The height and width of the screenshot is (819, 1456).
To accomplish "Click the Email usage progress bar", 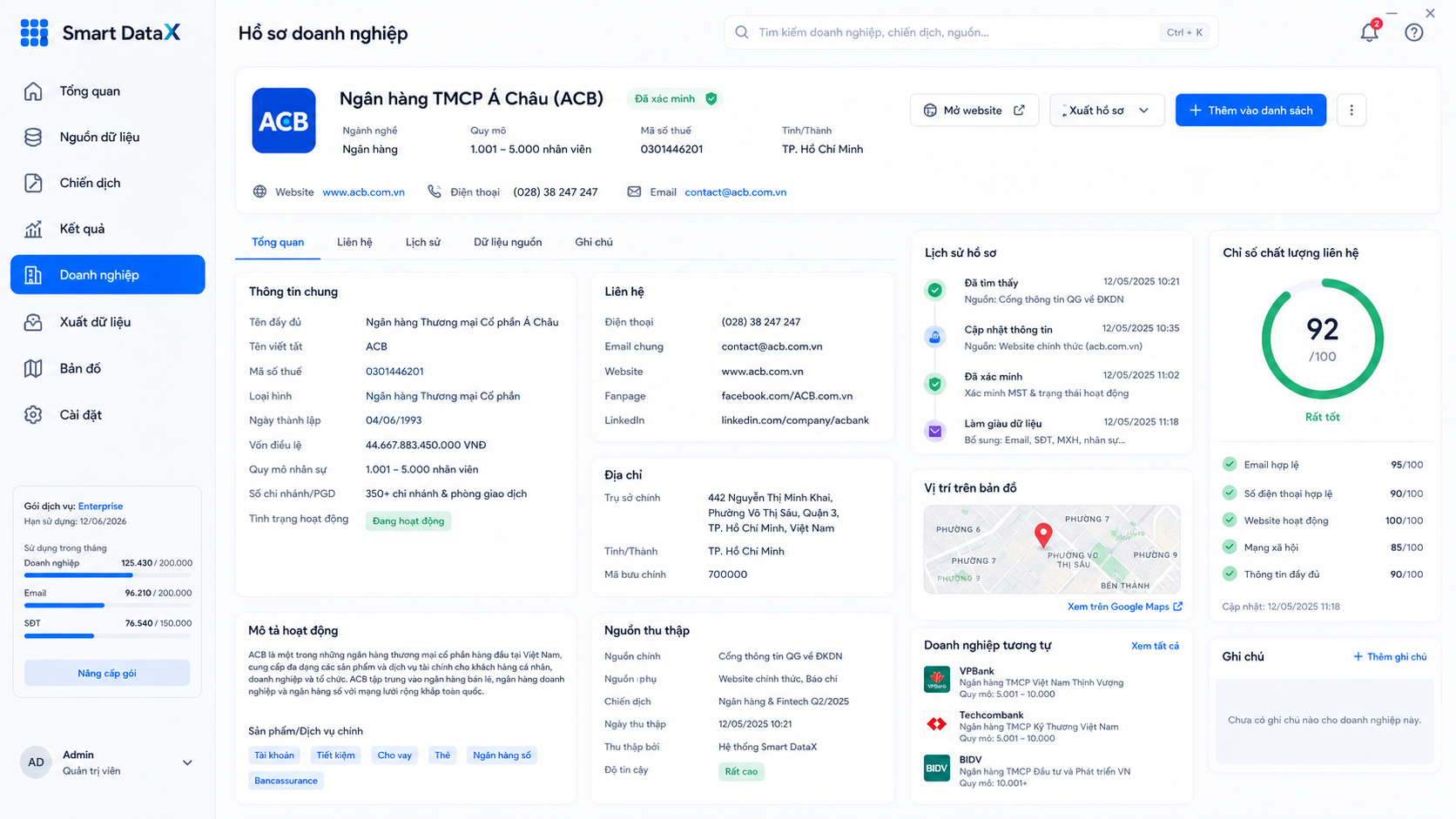I will [107, 606].
